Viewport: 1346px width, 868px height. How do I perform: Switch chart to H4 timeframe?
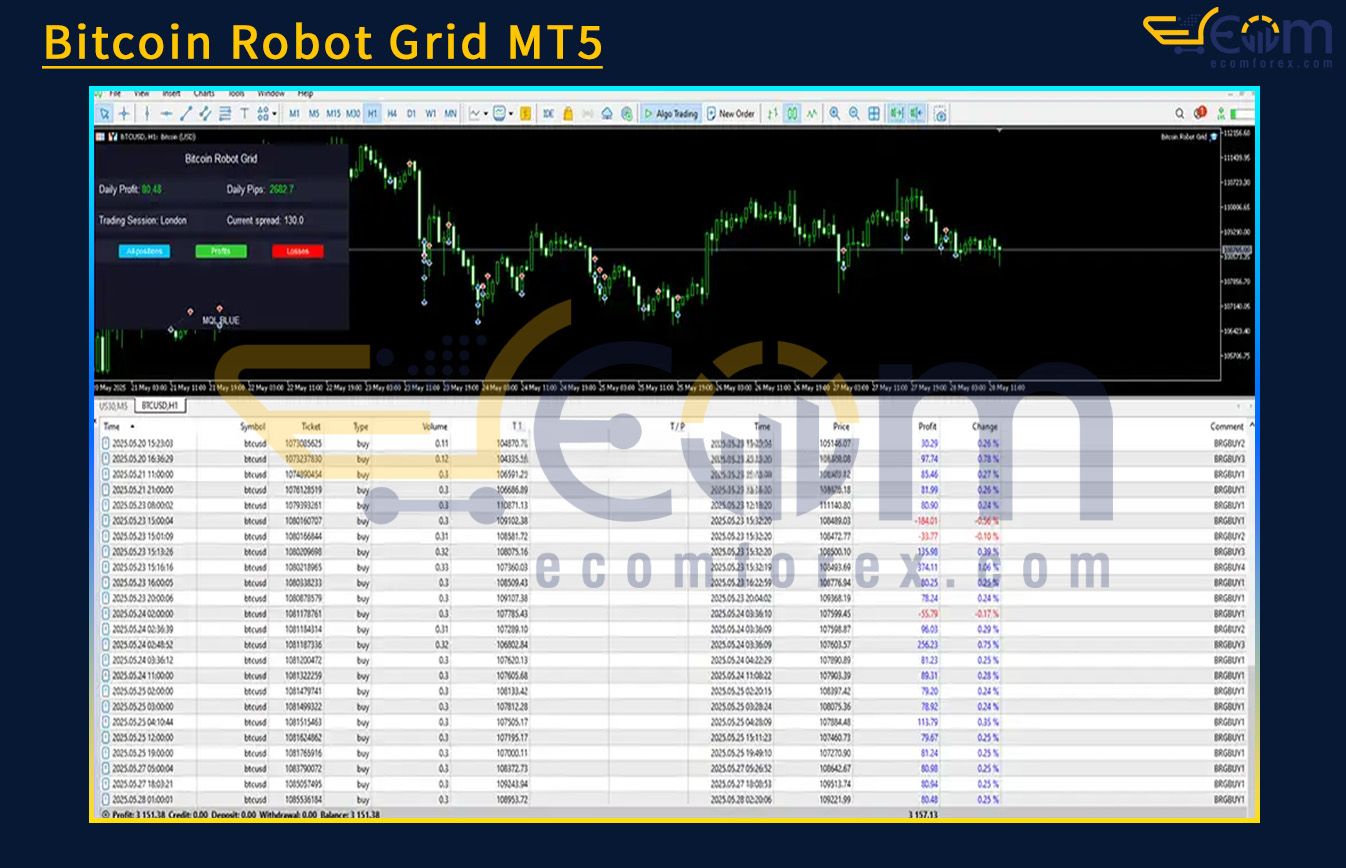392,114
